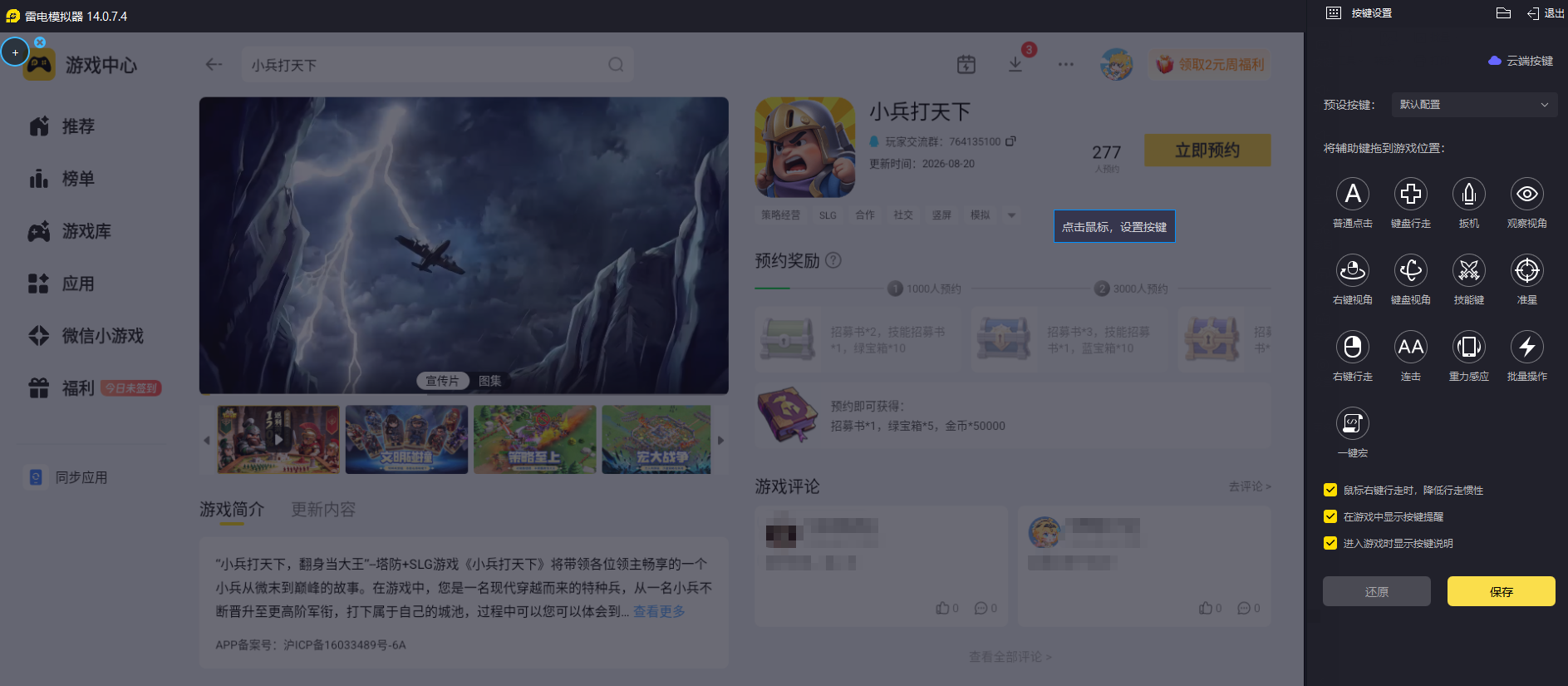Open the calendar check-in icon

(x=966, y=64)
